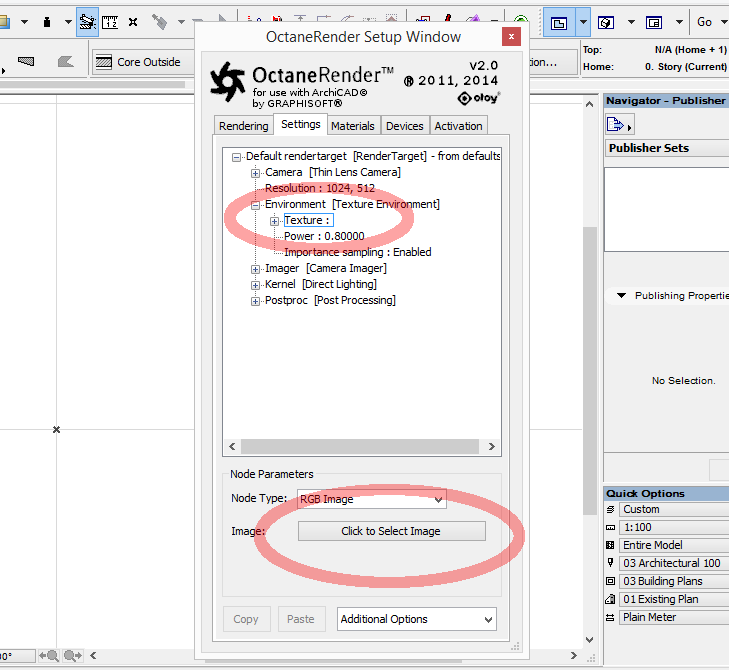This screenshot has height=670, width=729.
Task: Open the Node Type RGB Image dropdown
Action: 371,499
